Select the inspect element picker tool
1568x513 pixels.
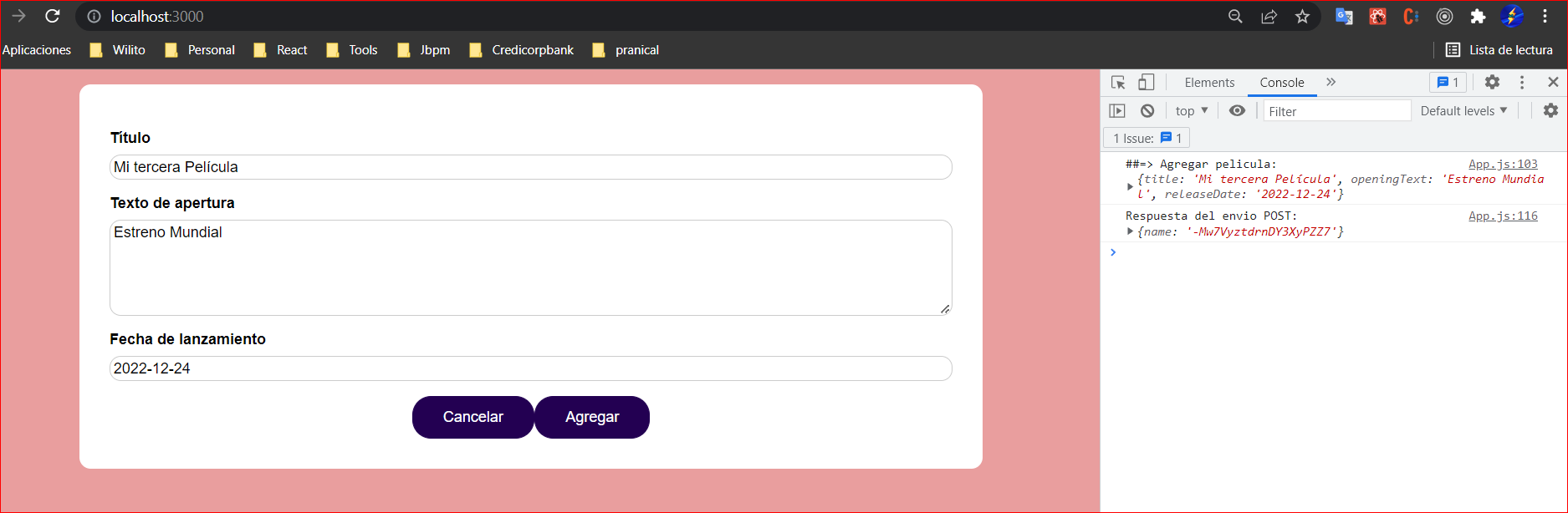point(1118,82)
